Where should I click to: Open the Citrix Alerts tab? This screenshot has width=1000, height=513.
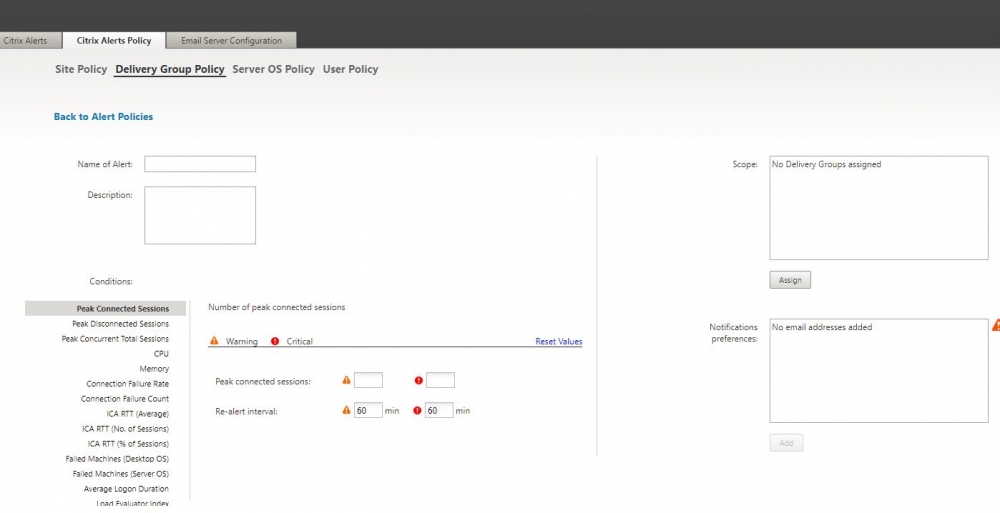coord(29,40)
